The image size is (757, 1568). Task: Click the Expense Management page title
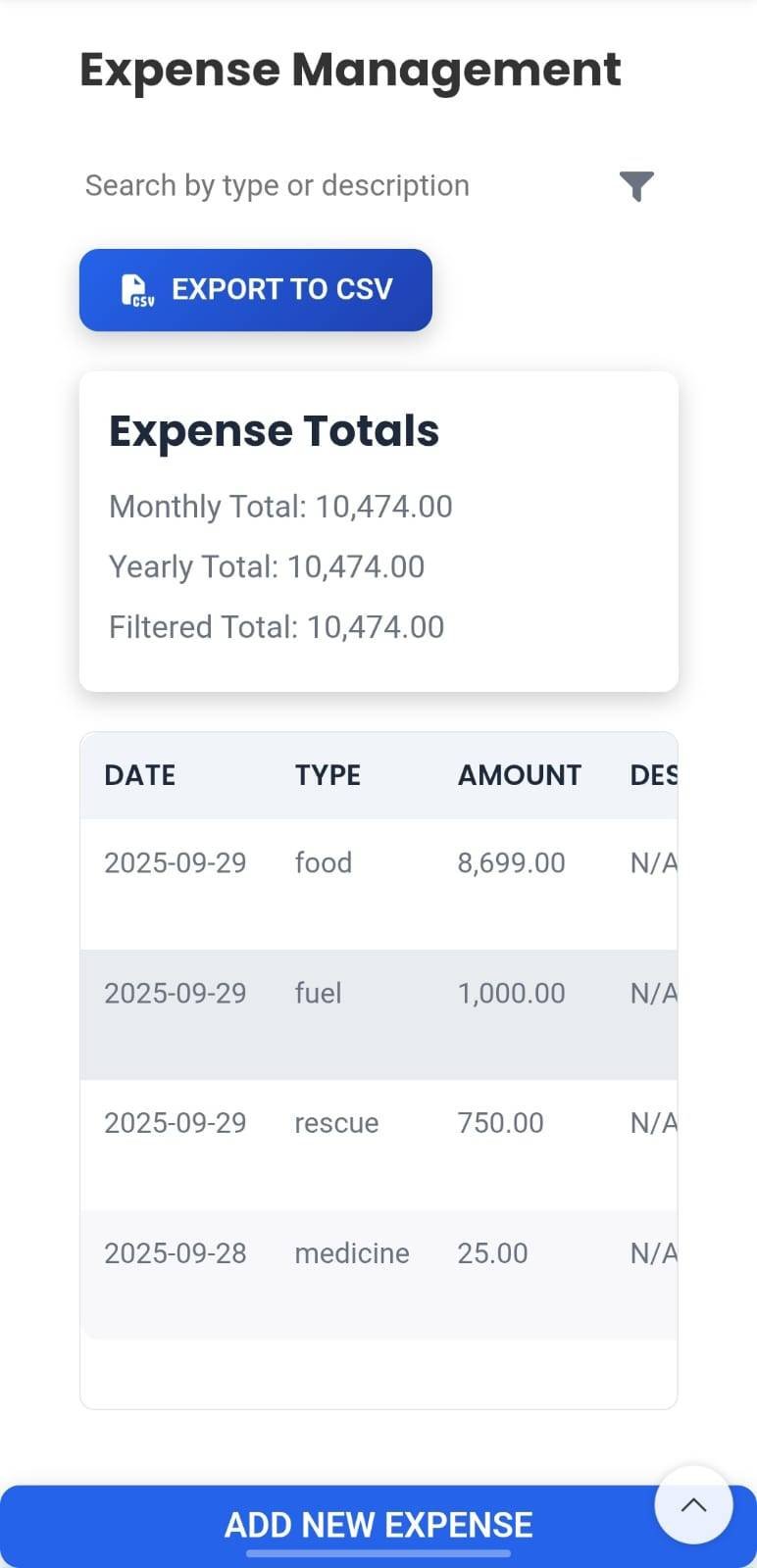[350, 69]
